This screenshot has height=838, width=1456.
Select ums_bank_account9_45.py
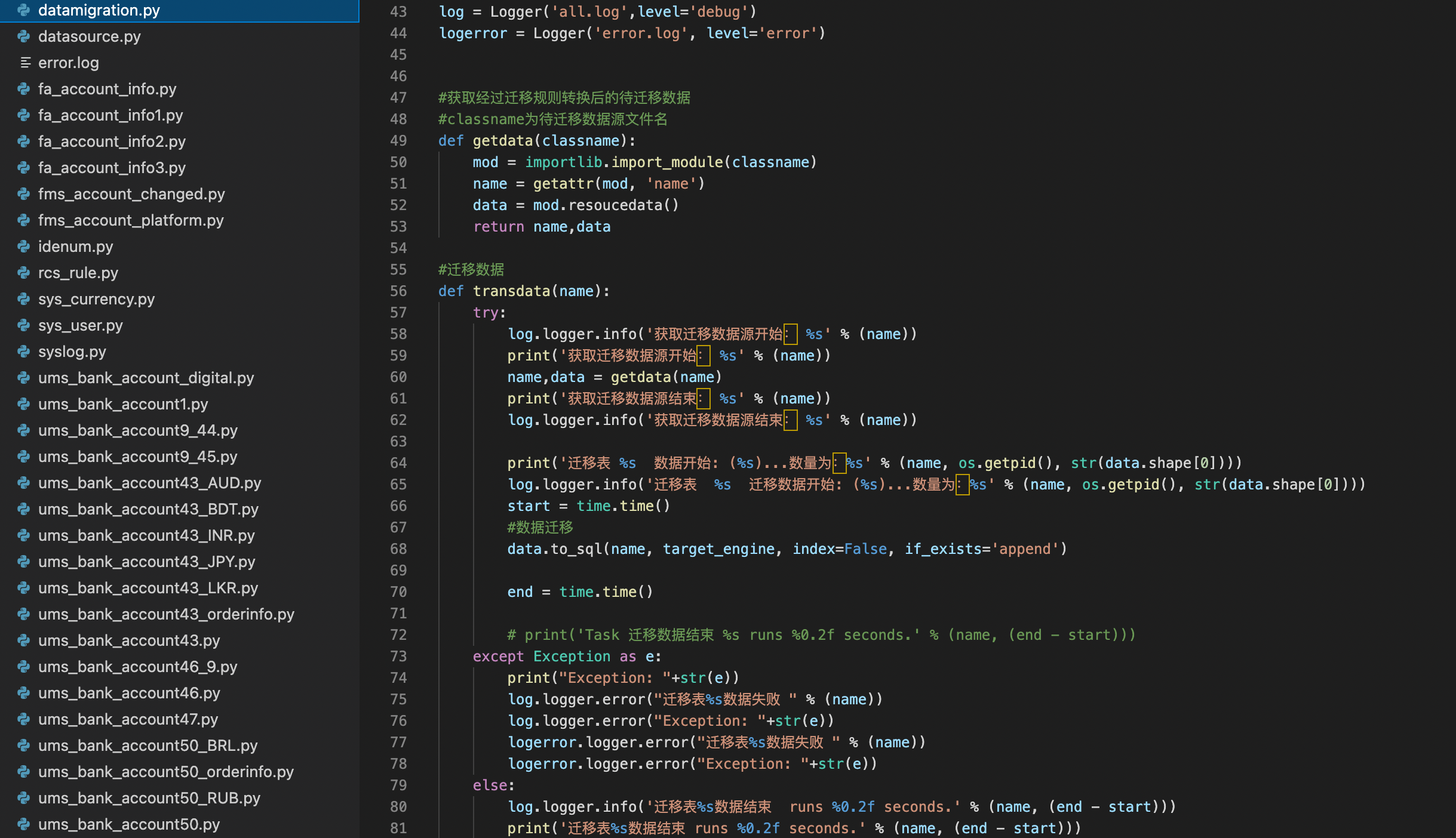pyautogui.click(x=179, y=457)
